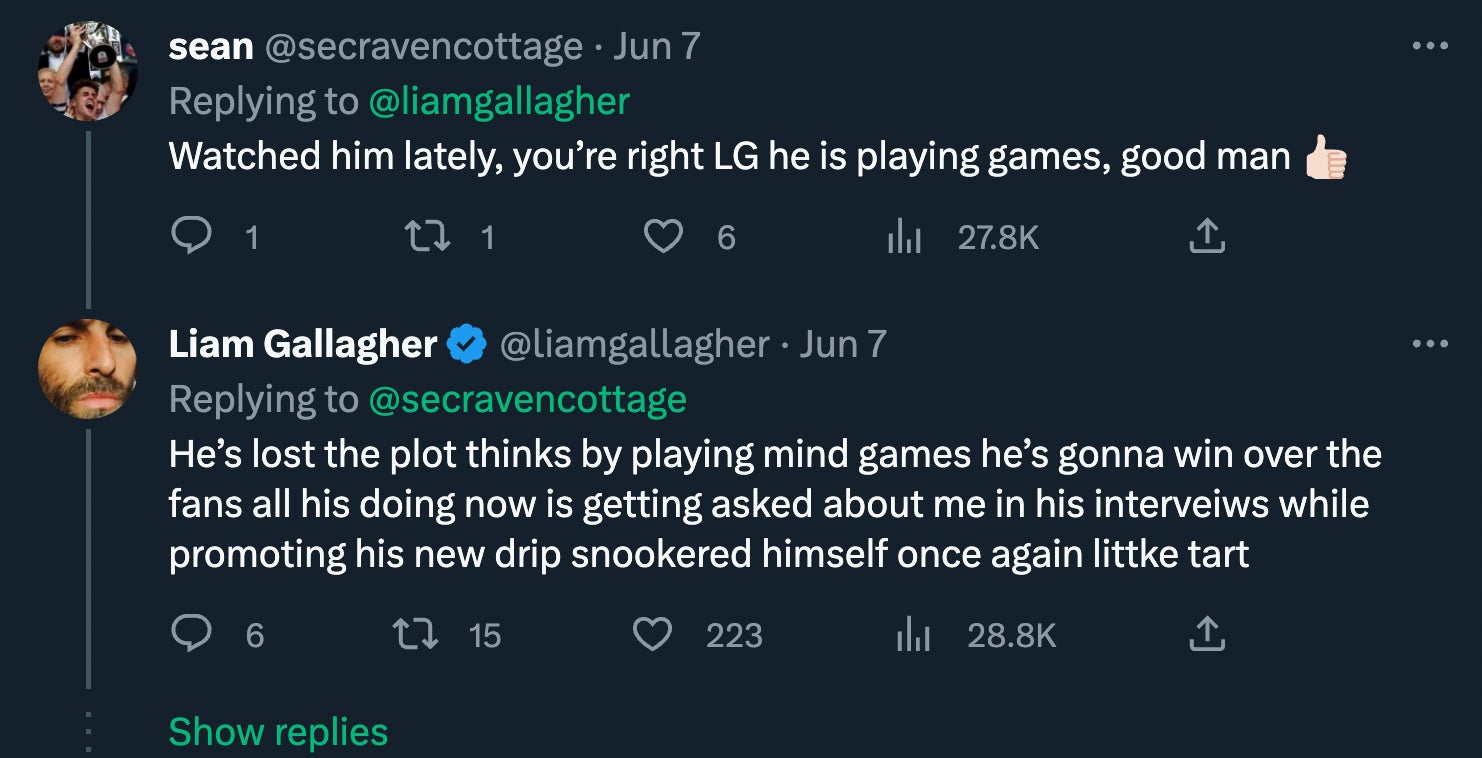Reply to sean's tweet
Image resolution: width=1482 pixels, height=758 pixels.
190,236
